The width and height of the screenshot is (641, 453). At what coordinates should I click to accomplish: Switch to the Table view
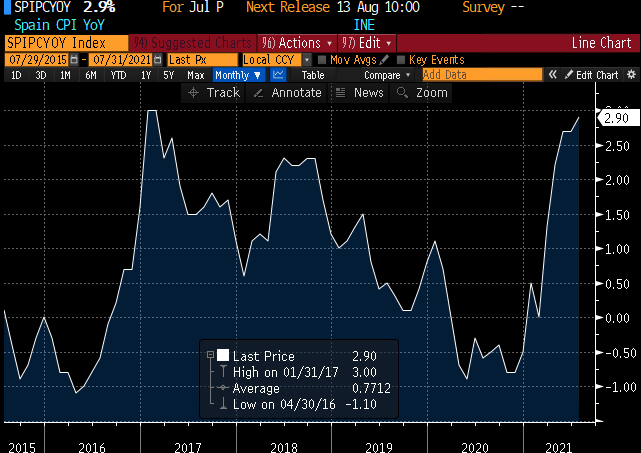[313, 75]
